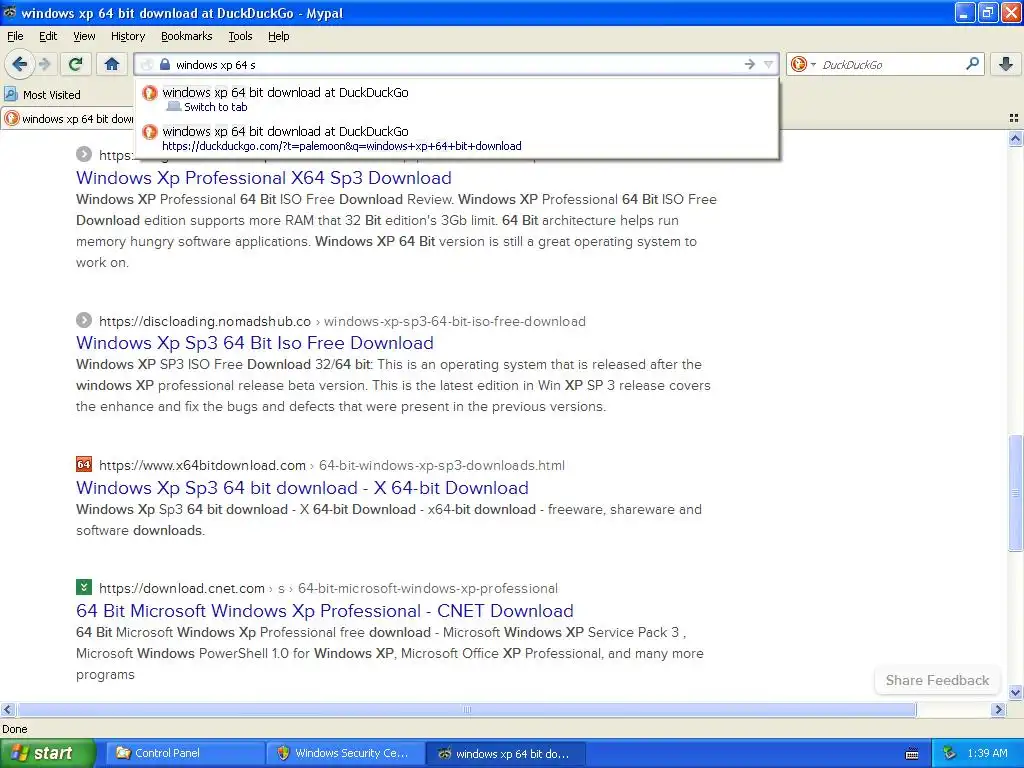The height and width of the screenshot is (768, 1024).
Task: Click the discloading.nomadshub.co favicon
Action: point(84,320)
